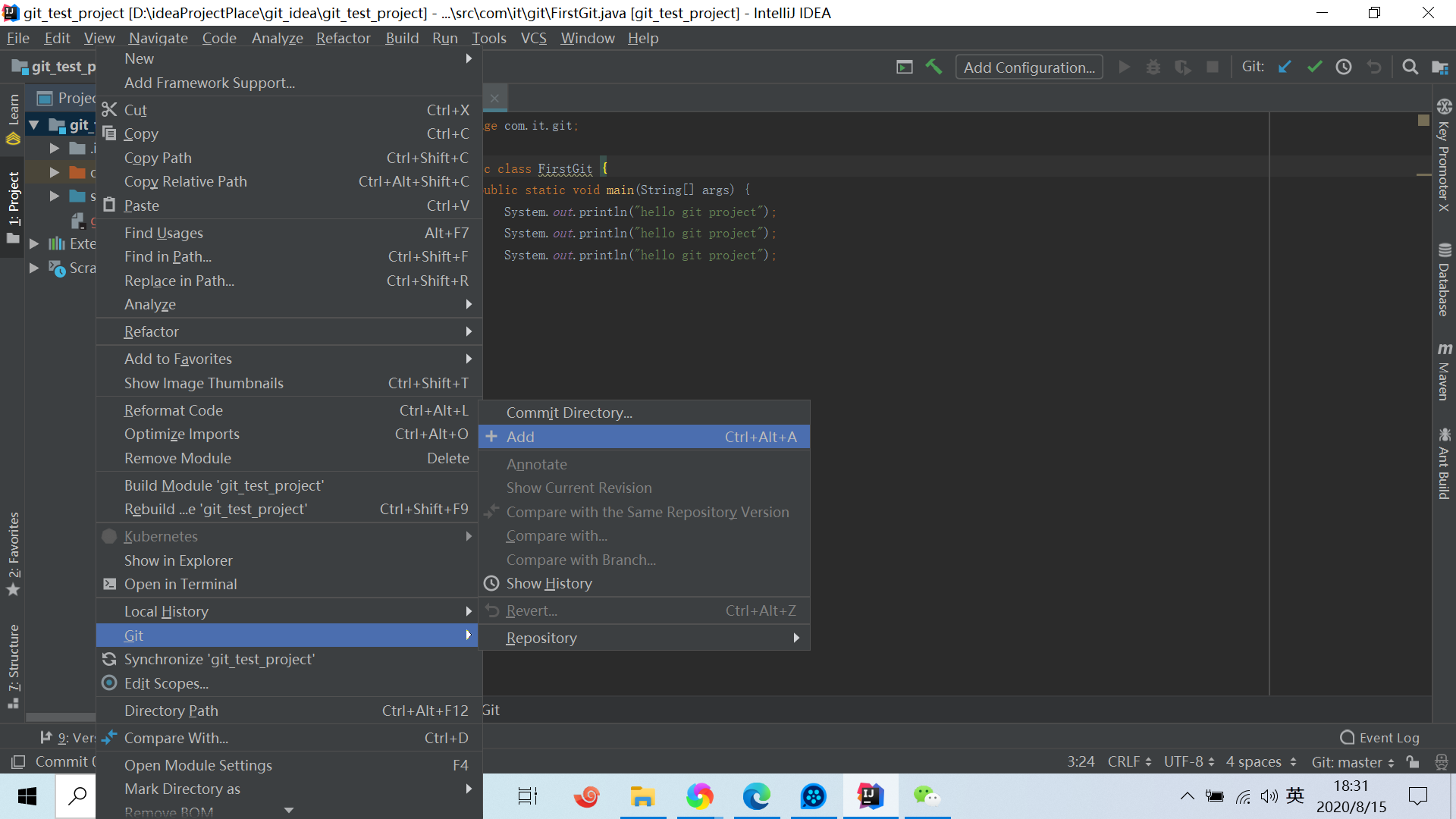Select Find Usages in context menu
This screenshot has height=819, width=1456.
(x=289, y=234)
